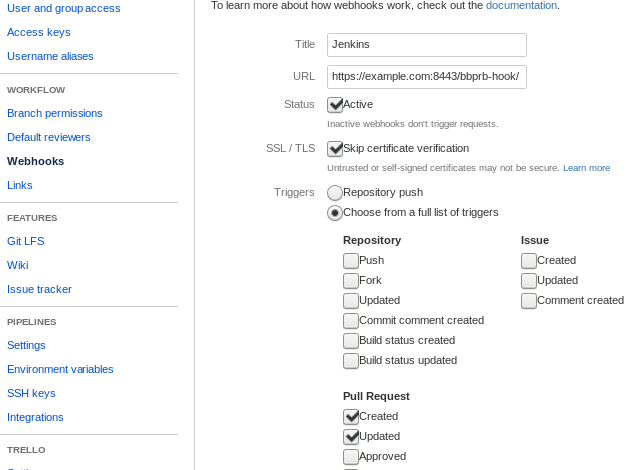Click the webhook URL input field
Screen dimensions: 635x470
(426, 77)
